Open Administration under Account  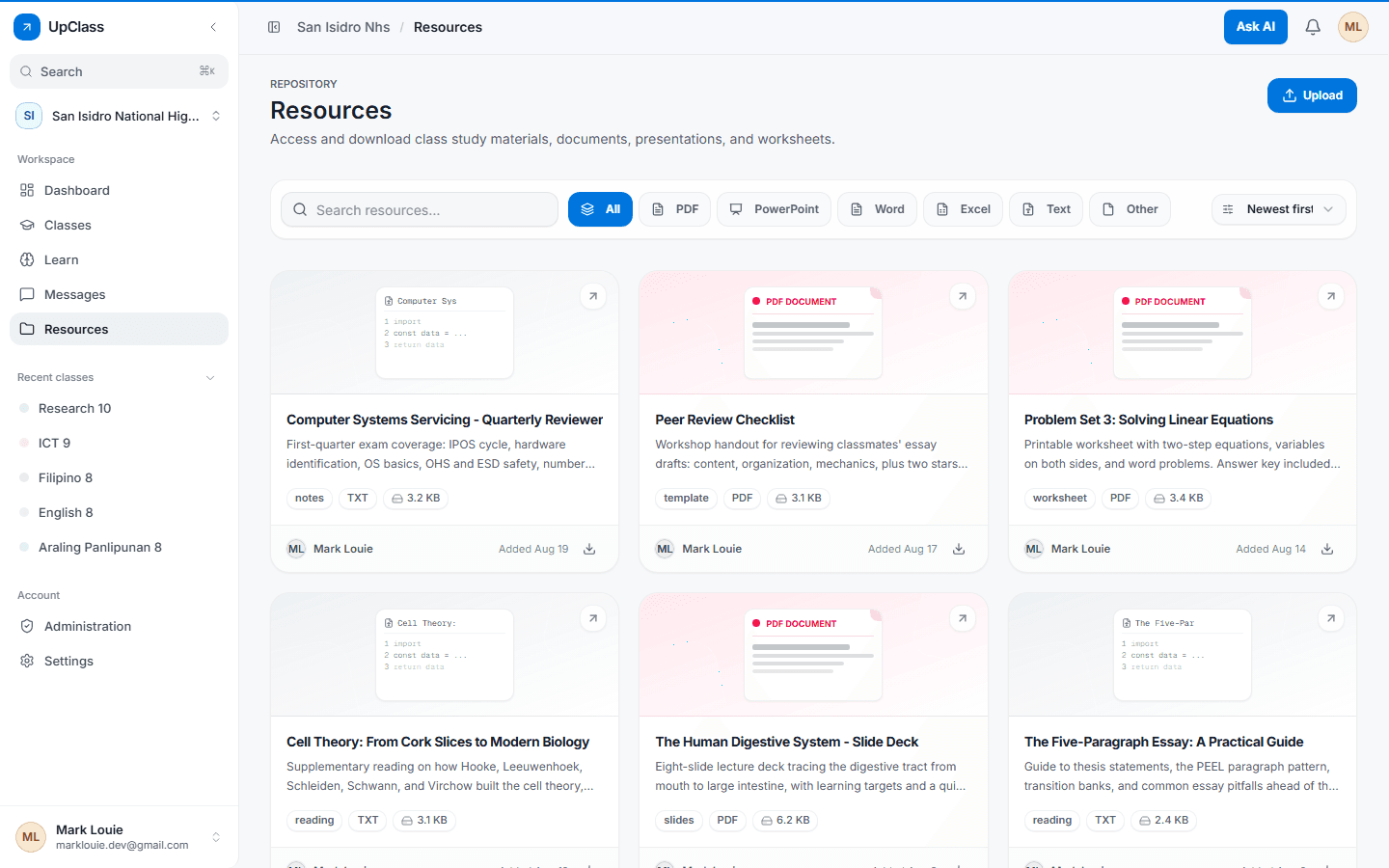coord(119,626)
